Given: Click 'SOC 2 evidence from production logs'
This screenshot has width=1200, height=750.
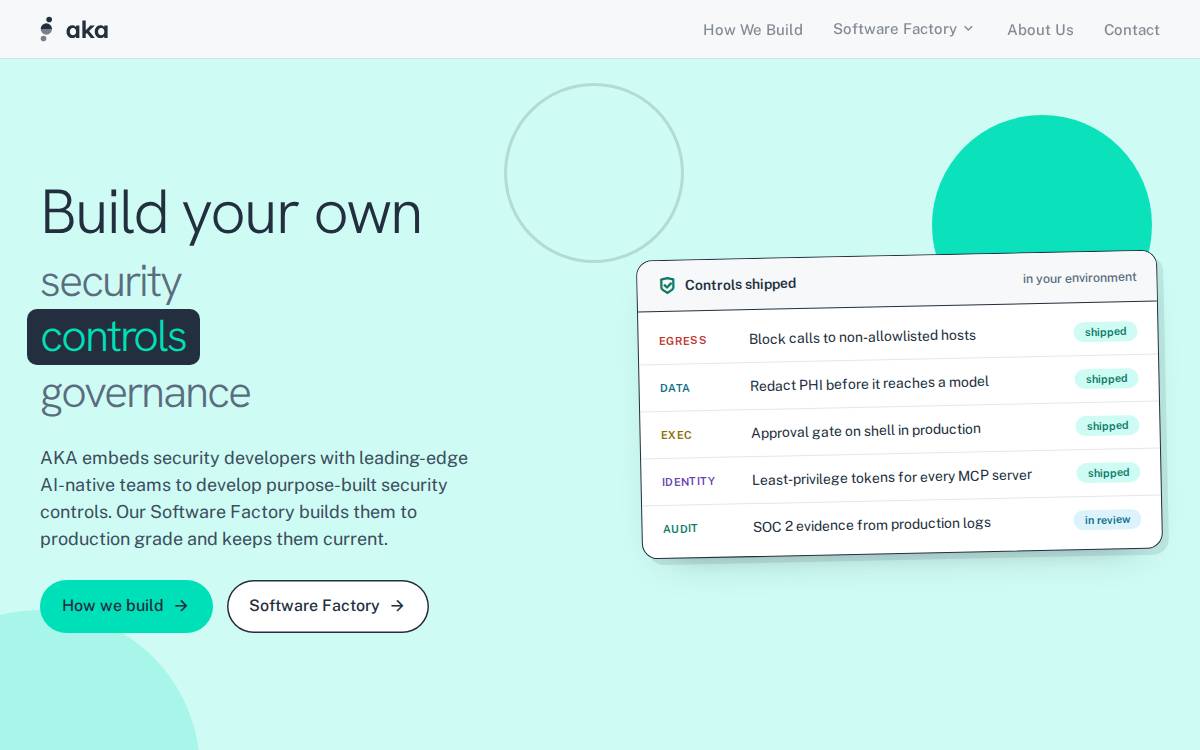Looking at the screenshot, I should click(x=872, y=524).
